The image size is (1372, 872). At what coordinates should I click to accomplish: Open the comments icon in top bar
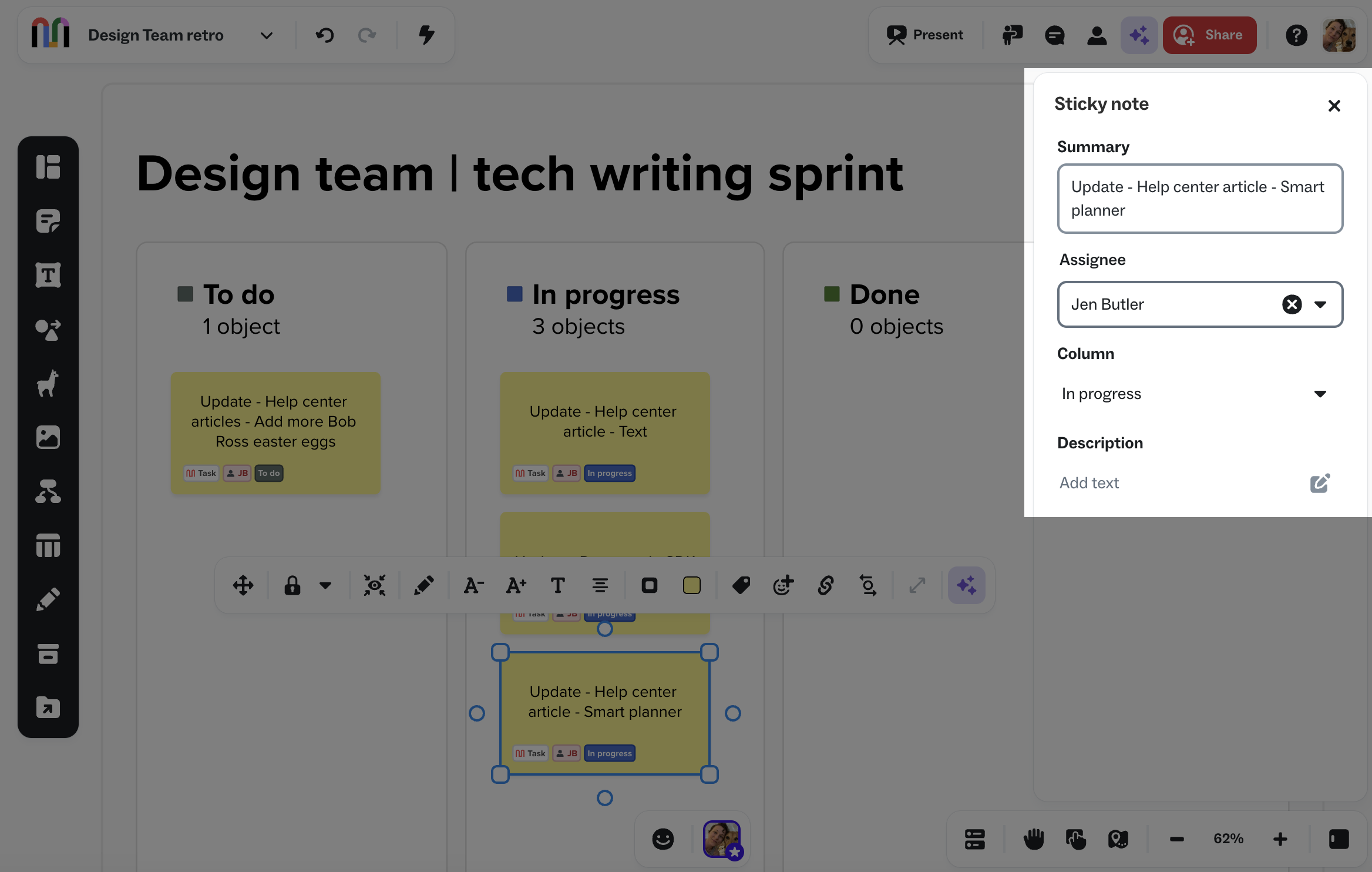(1055, 35)
